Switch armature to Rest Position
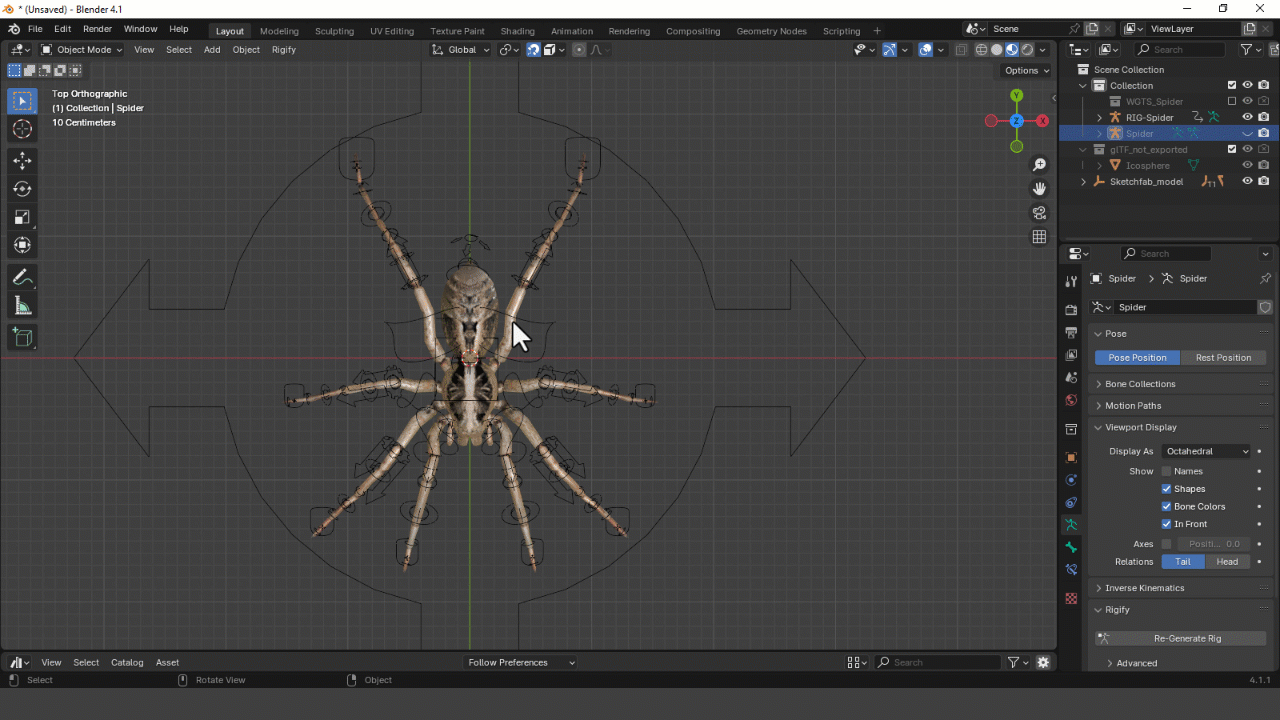This screenshot has height=720, width=1280. click(1223, 357)
